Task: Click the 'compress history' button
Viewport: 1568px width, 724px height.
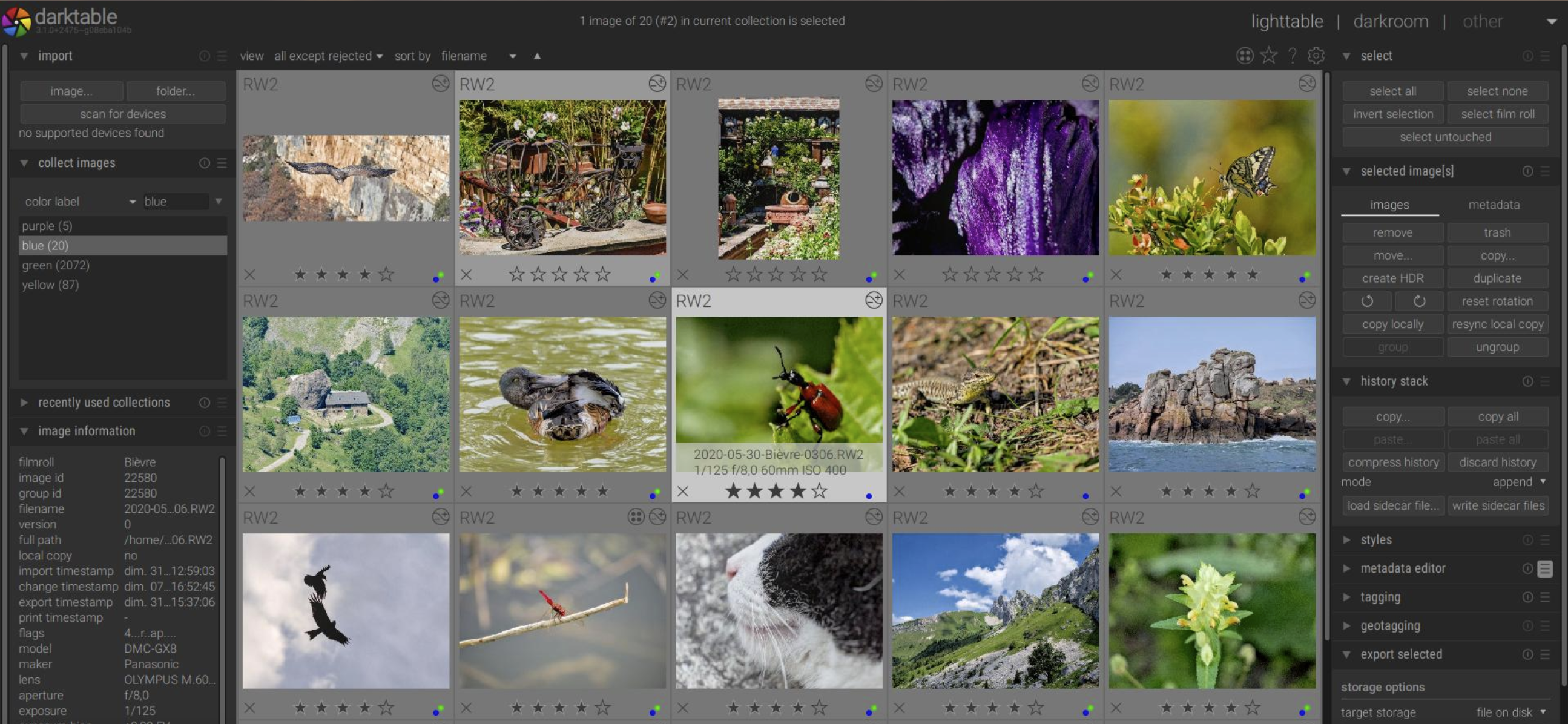Action: pos(1392,462)
